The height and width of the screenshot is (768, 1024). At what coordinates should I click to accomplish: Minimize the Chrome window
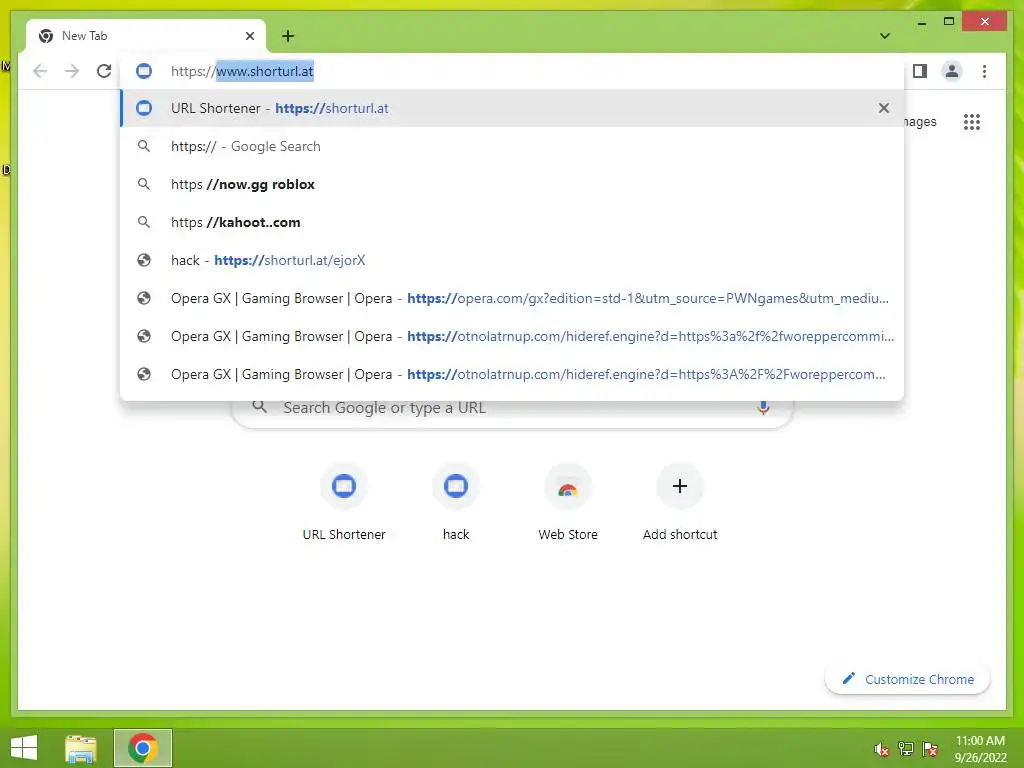click(921, 22)
